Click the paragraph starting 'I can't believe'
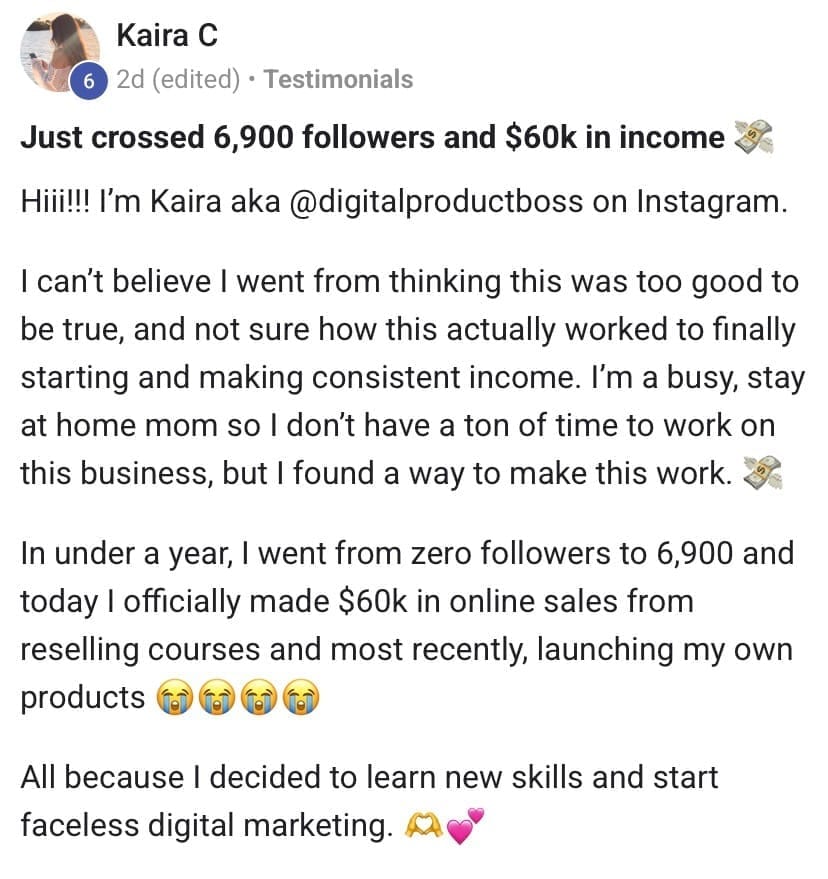Viewport: 828px width, 879px height. [413, 377]
